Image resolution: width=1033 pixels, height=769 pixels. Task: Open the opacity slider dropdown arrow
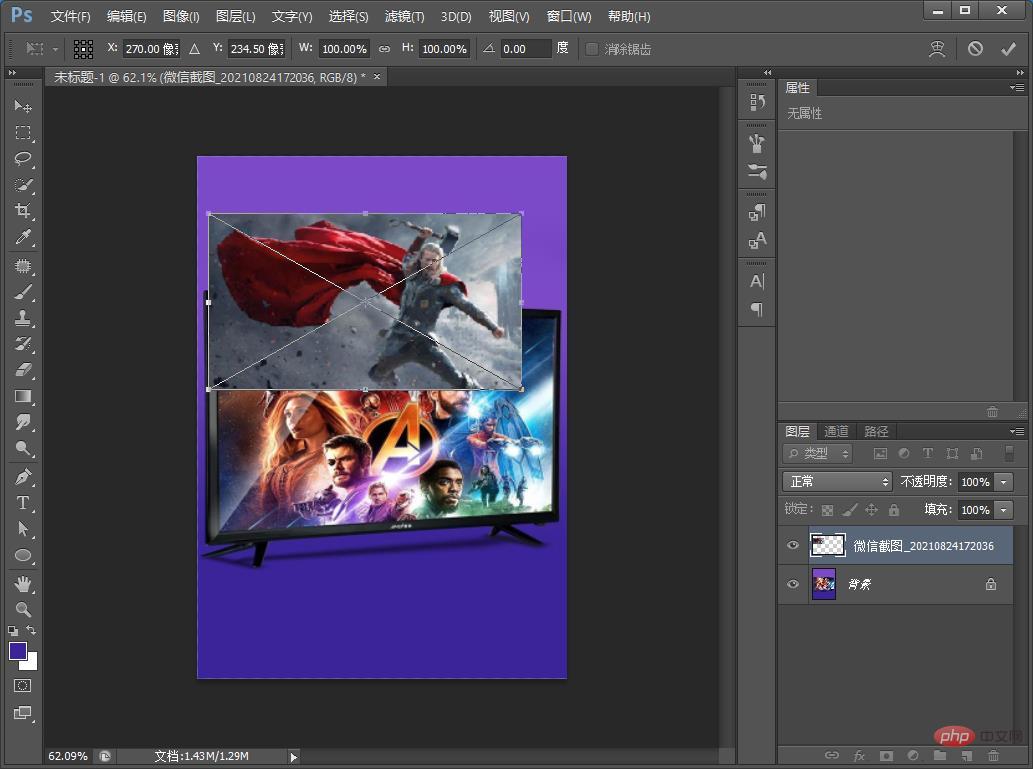1003,482
